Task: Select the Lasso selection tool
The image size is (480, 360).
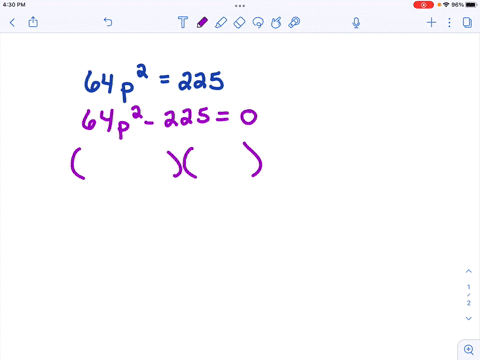Action: click(258, 23)
